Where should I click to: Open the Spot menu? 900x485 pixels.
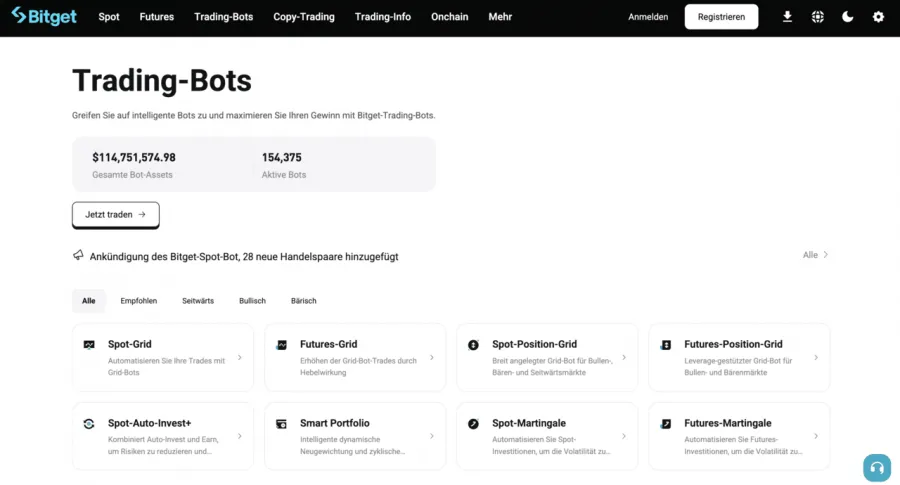(x=108, y=17)
